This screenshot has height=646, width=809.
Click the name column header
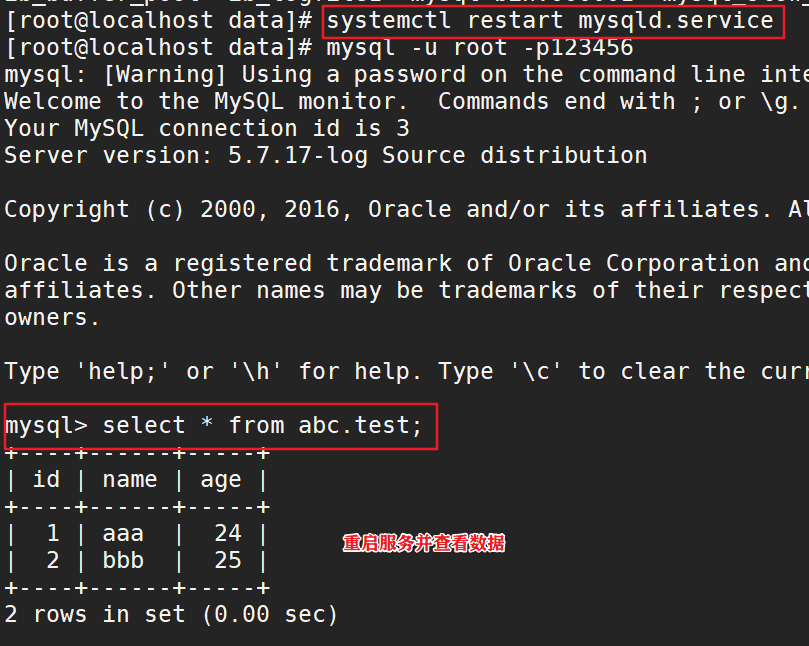pyautogui.click(x=130, y=480)
